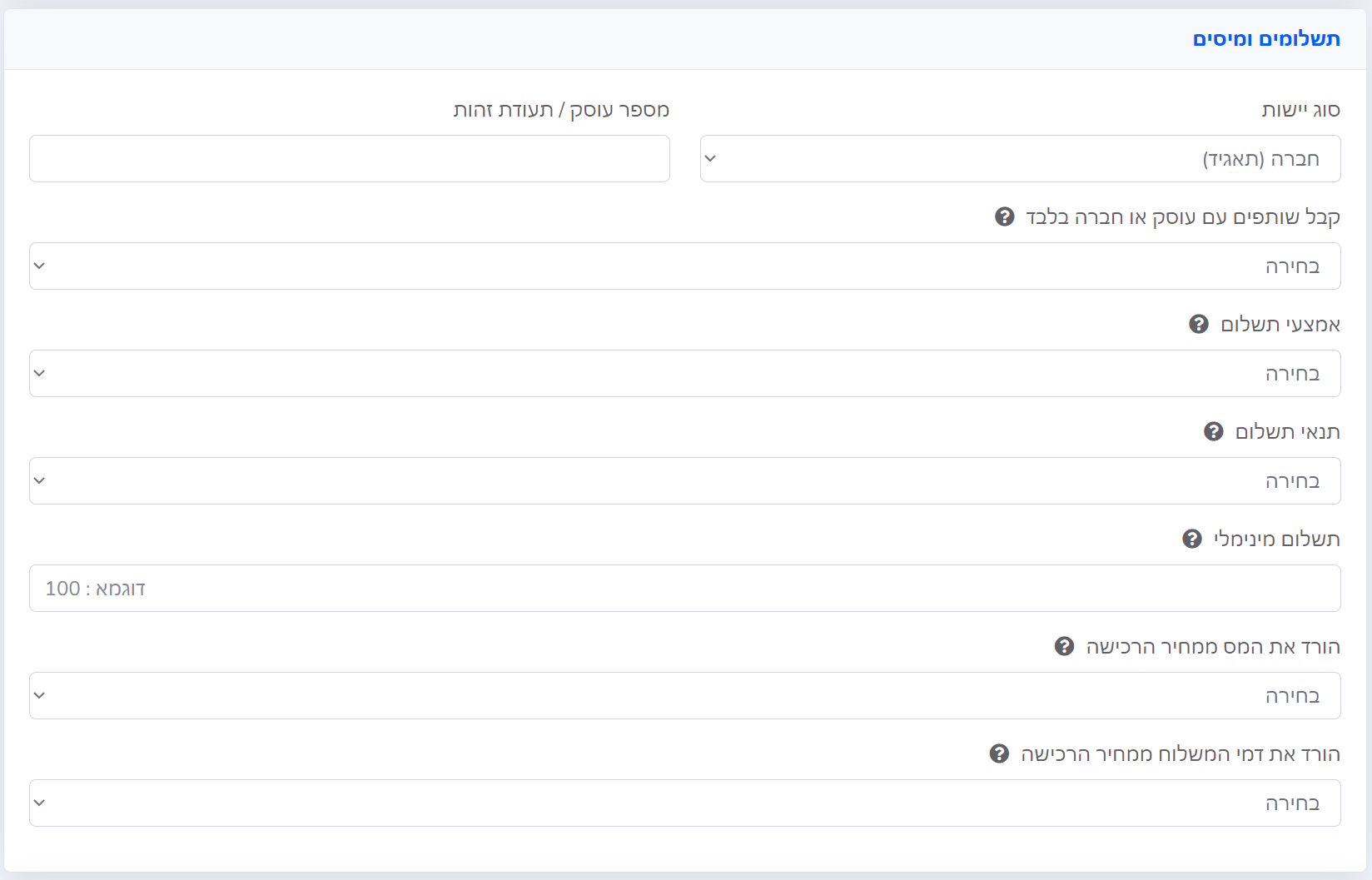1372x880 pixels.
Task: Click the help icon beside אמצעי תשלום
Action: pyautogui.click(x=1198, y=324)
